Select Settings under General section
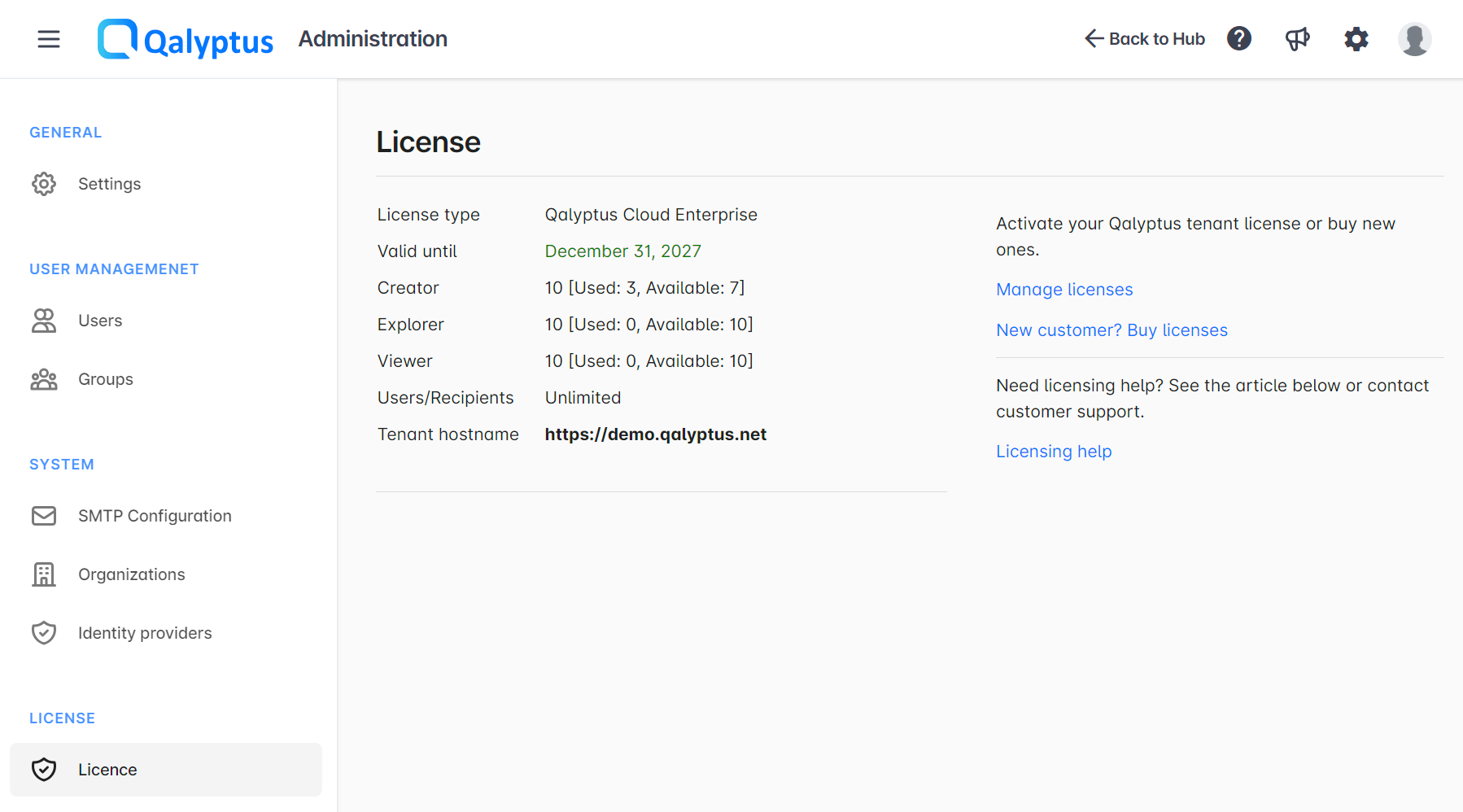Screen dimensions: 1463x812 (x=109, y=183)
